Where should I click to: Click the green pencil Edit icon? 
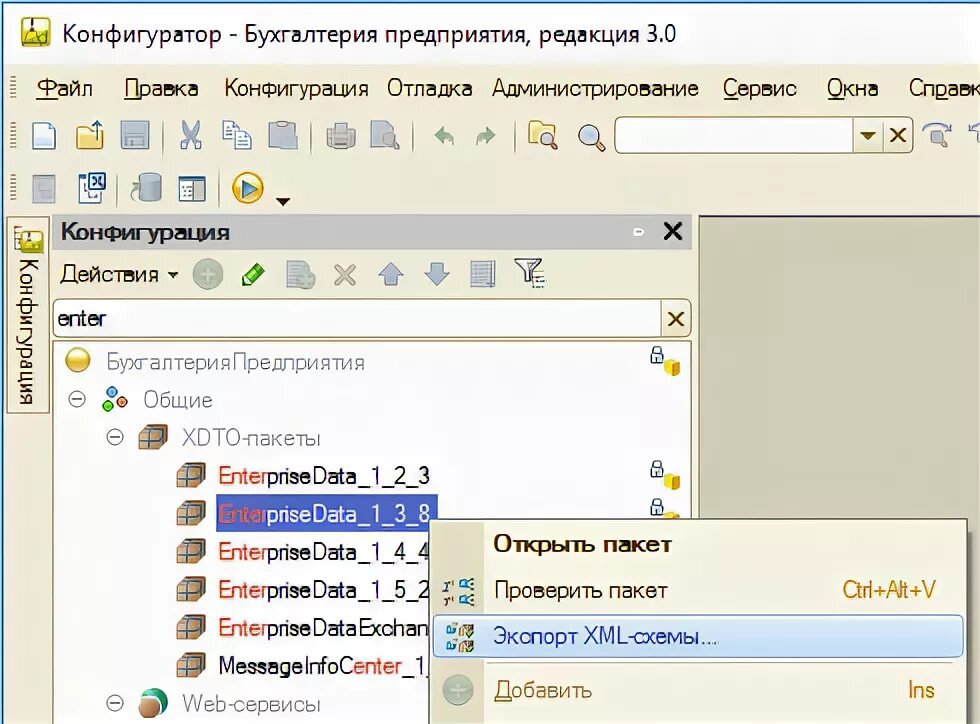[x=253, y=274]
